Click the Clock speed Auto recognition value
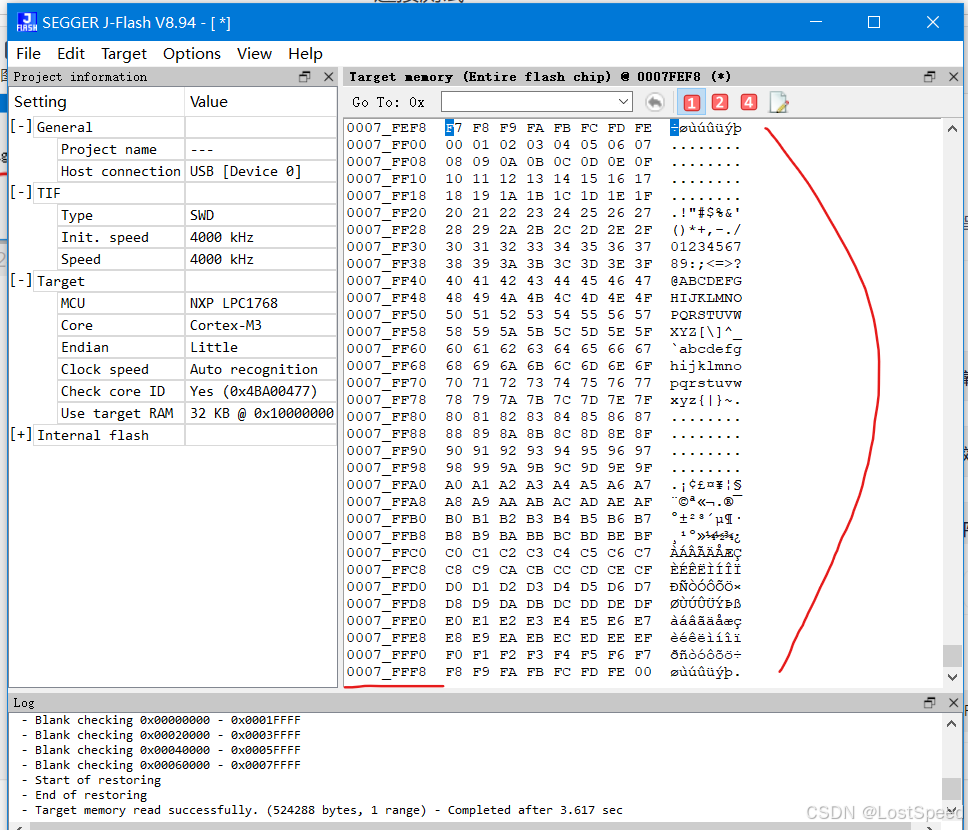Screen dimensions: 968x830 (x=254, y=369)
